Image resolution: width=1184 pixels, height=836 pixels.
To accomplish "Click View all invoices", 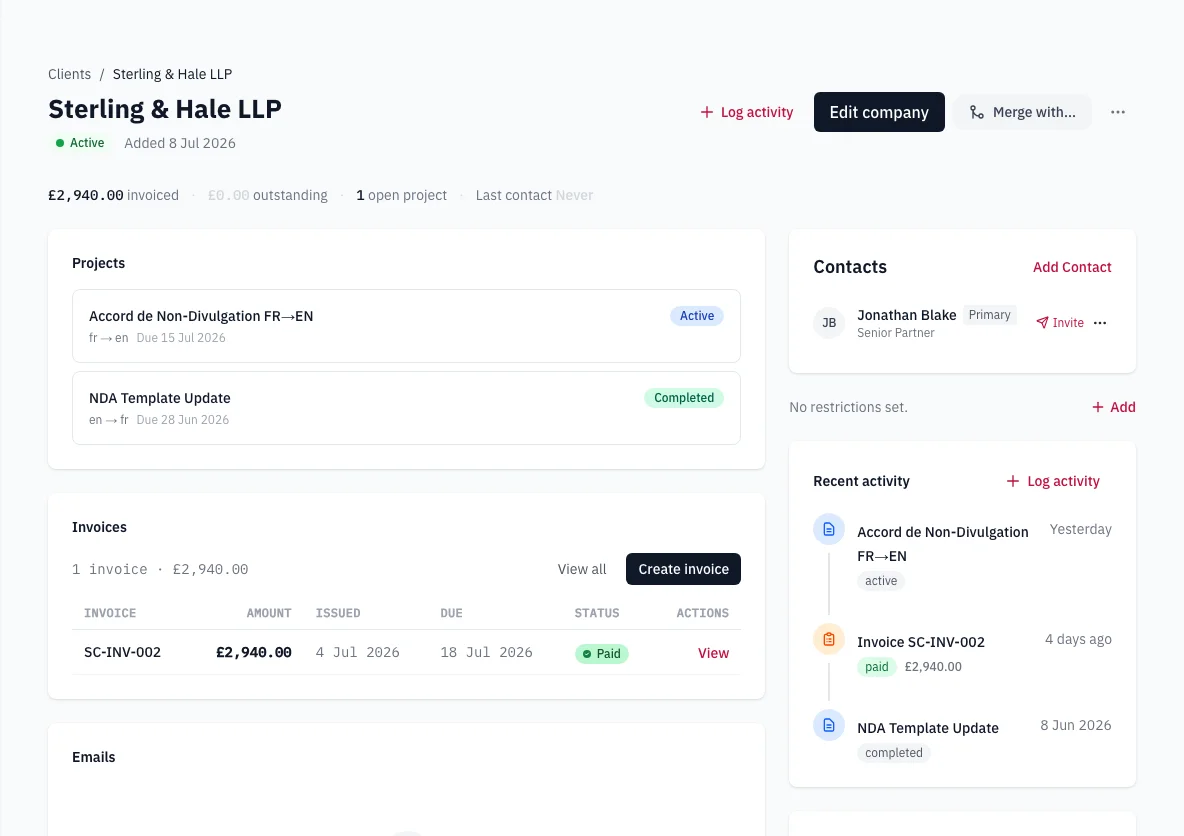I will 581,569.
